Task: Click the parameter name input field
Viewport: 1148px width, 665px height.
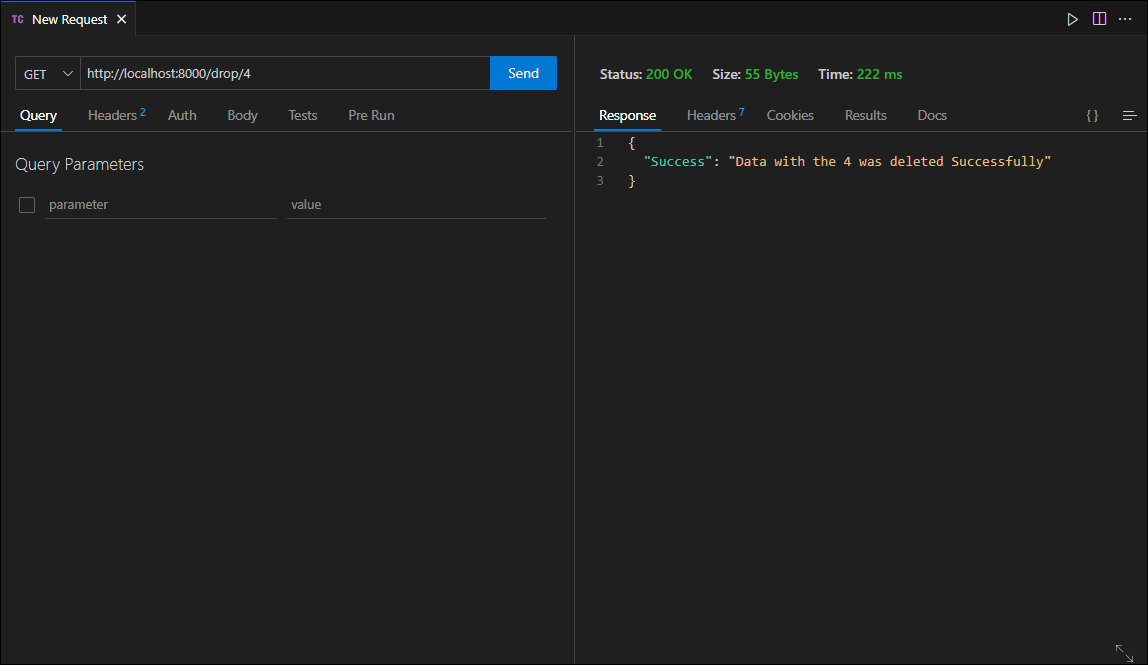Action: coord(161,205)
